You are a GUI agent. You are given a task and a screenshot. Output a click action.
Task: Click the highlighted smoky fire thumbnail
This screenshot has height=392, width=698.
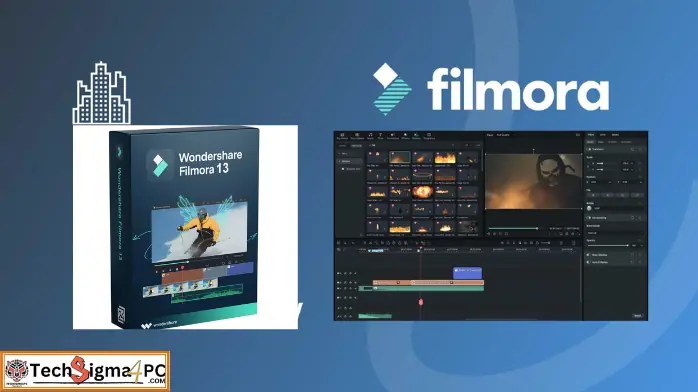tap(399, 158)
